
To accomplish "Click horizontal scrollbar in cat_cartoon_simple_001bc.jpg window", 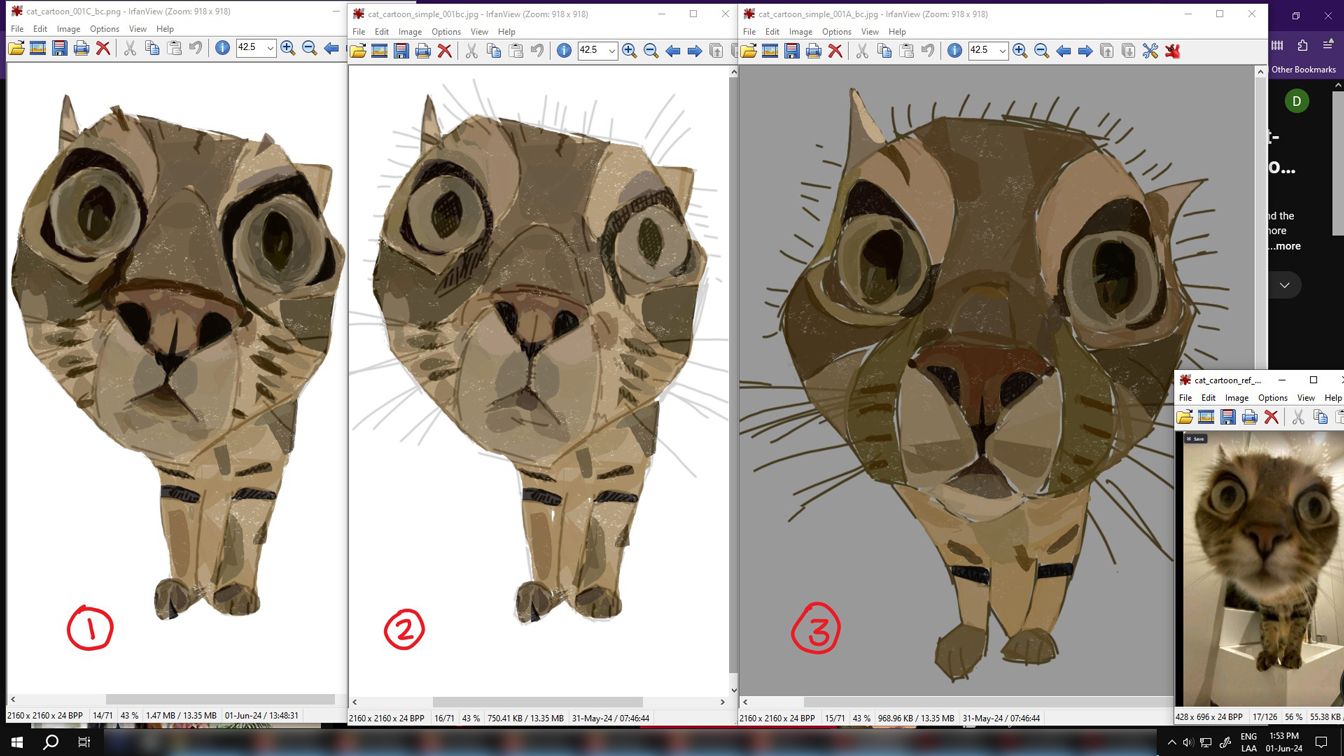I will 537,702.
